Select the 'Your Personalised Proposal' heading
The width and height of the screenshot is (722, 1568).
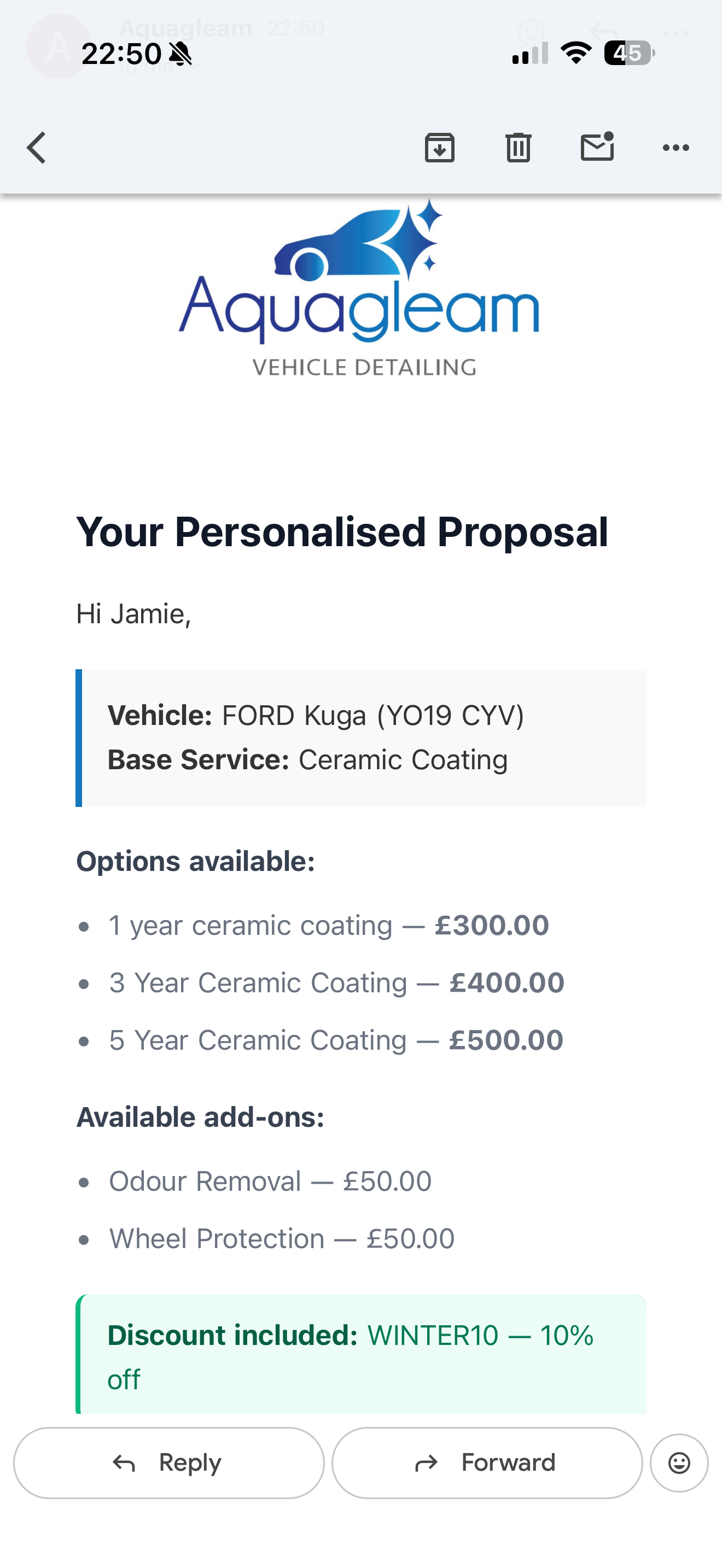342,532
